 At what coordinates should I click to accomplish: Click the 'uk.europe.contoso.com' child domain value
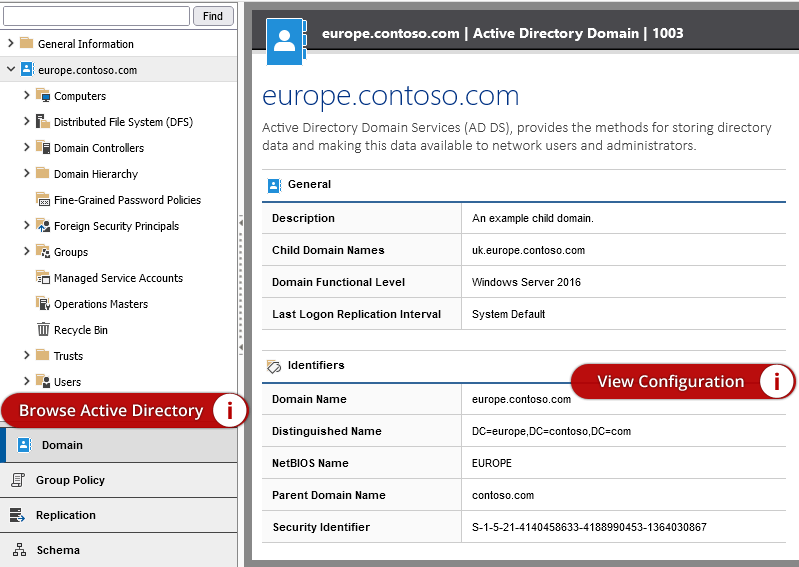(528, 250)
